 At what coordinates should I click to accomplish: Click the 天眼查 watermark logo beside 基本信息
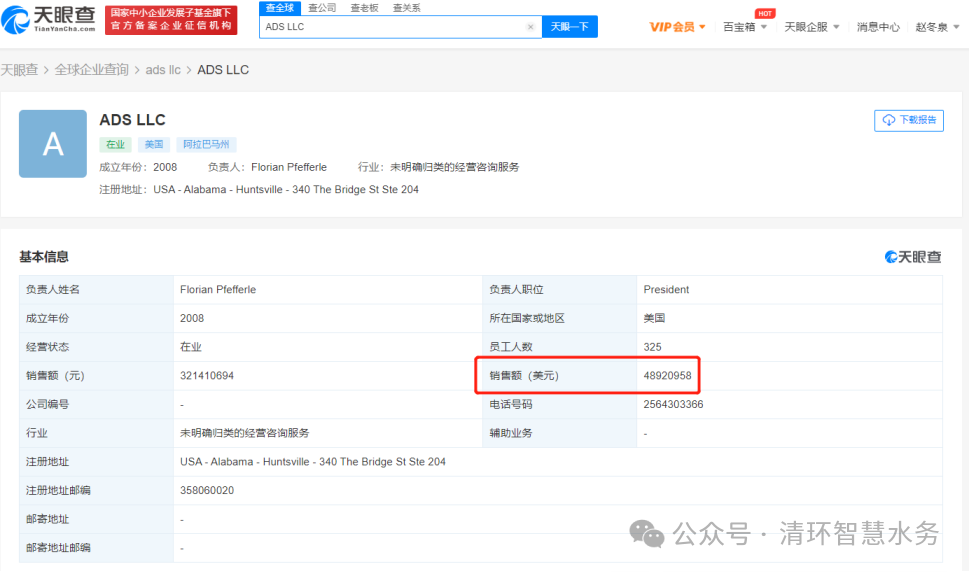[x=913, y=257]
